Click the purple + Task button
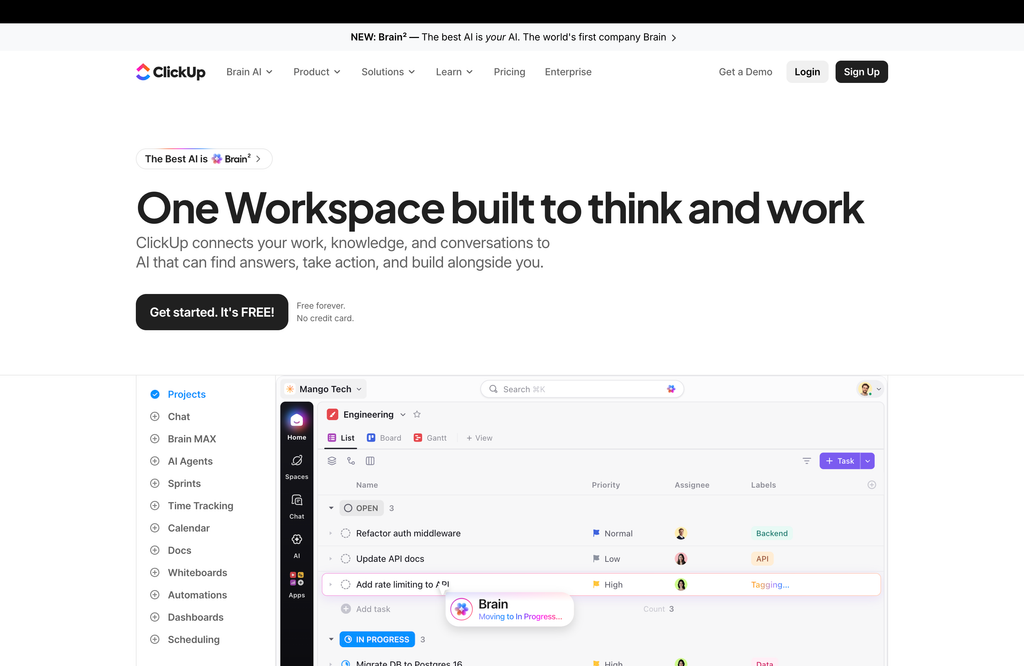The width and height of the screenshot is (1024, 666). point(840,461)
